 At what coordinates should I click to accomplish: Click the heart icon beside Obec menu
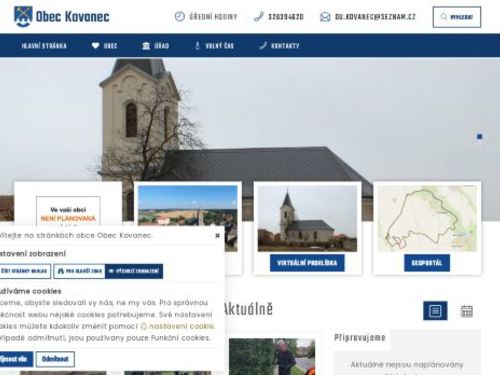95,46
